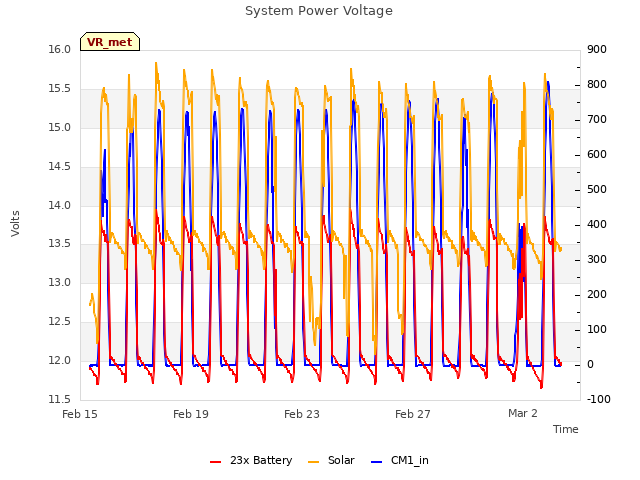Screen dimensions: 640x480
Task: Click the 14.0 left axis value
Action: coord(60,205)
